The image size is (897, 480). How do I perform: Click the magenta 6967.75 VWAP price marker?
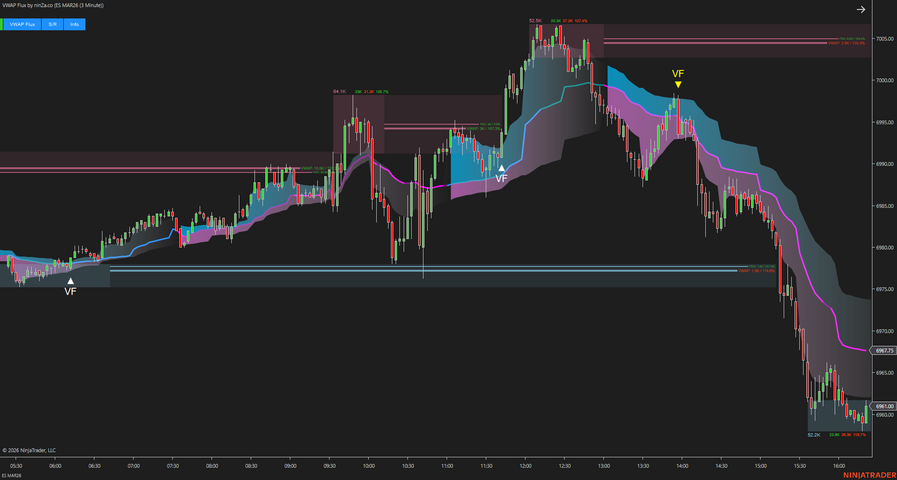(x=883, y=350)
